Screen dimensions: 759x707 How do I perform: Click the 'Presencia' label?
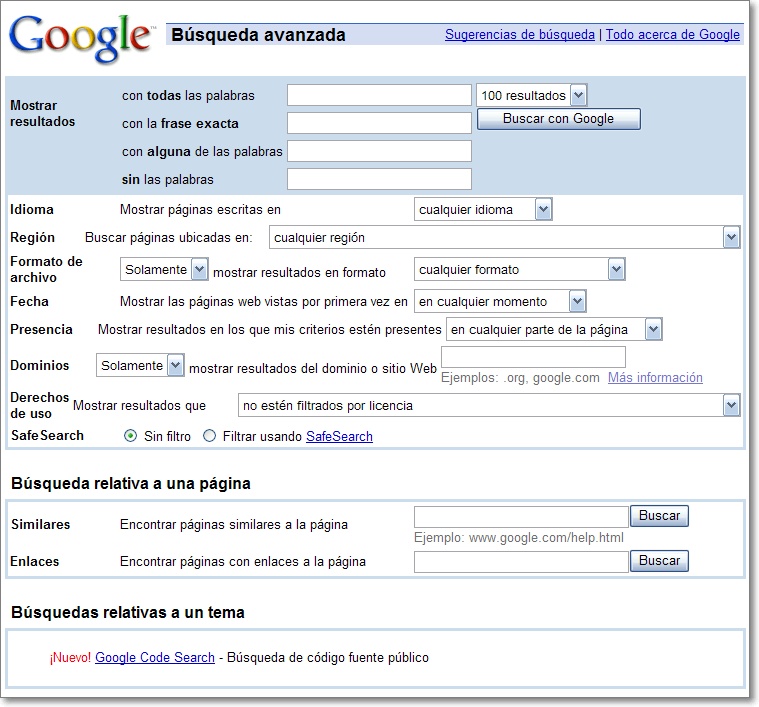(41, 330)
